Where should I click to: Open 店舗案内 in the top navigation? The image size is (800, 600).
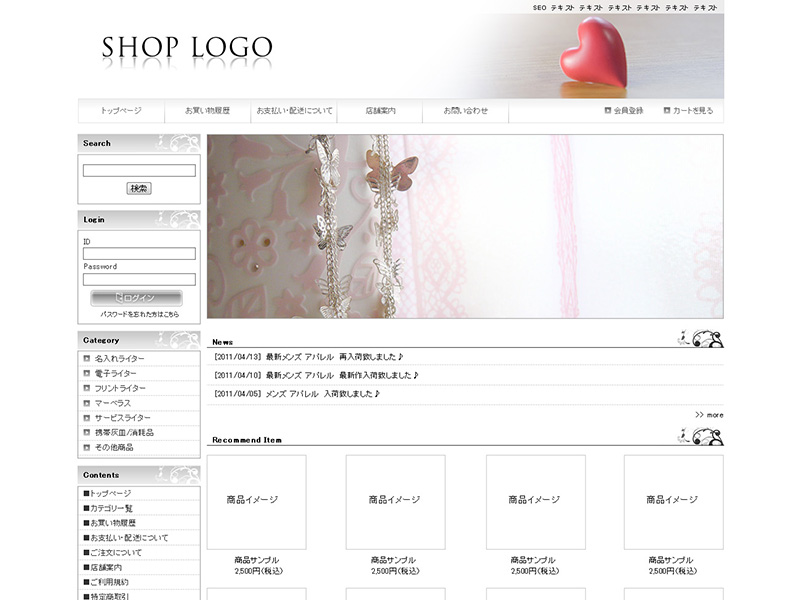[x=380, y=111]
